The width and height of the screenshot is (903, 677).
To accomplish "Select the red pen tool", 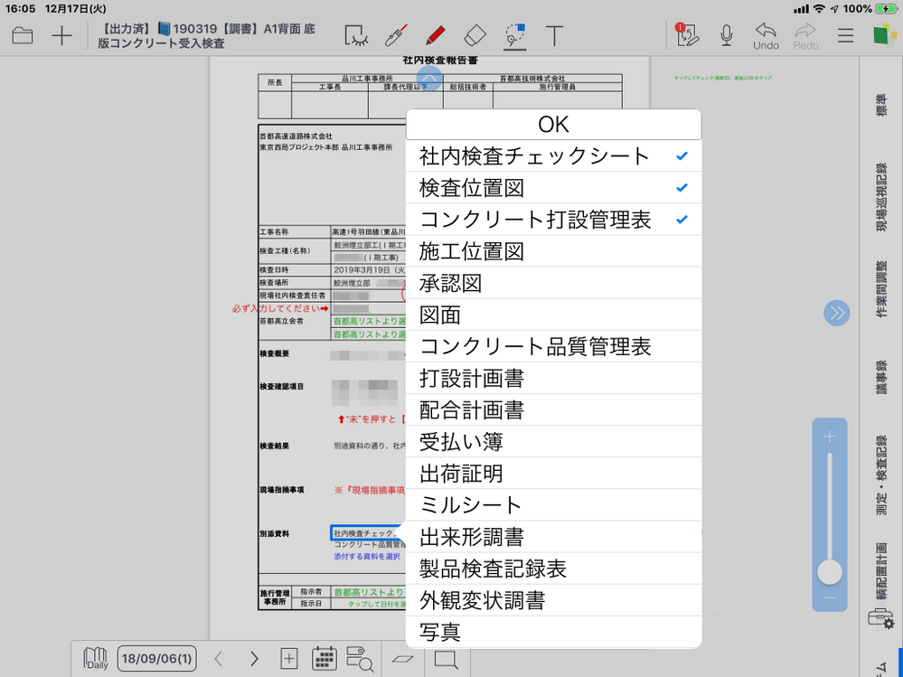I will point(435,36).
